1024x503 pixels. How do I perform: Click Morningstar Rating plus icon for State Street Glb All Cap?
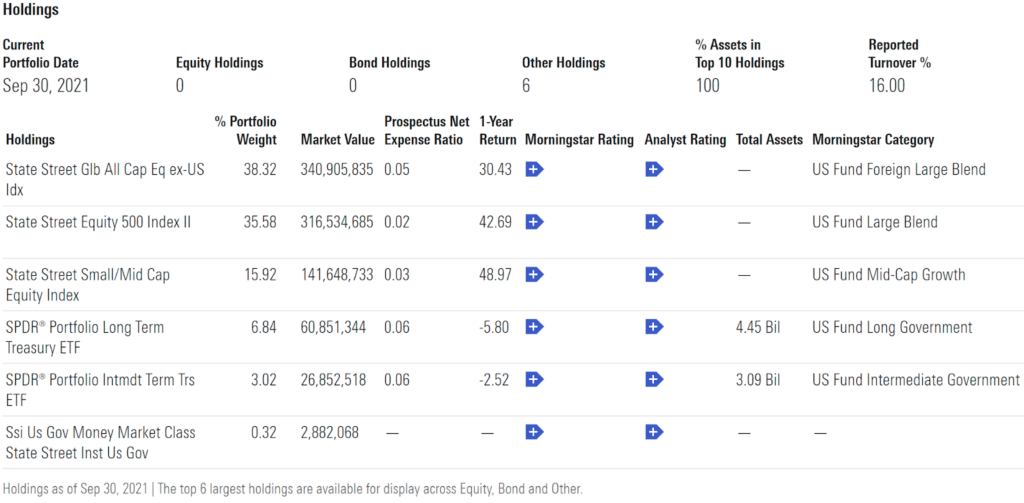(534, 170)
